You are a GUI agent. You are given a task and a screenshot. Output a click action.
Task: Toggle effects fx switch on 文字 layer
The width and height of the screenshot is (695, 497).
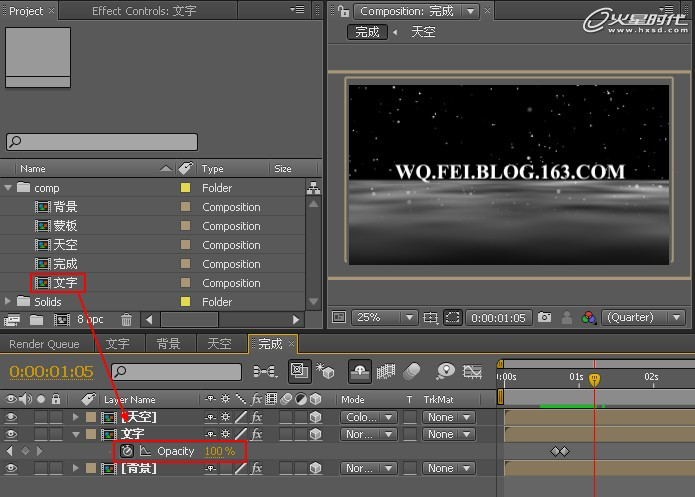click(257, 434)
